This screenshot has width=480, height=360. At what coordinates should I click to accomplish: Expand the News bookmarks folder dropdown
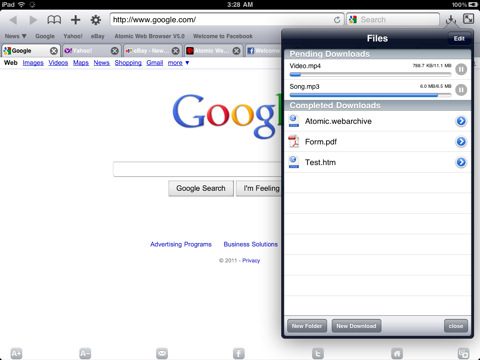point(16,36)
